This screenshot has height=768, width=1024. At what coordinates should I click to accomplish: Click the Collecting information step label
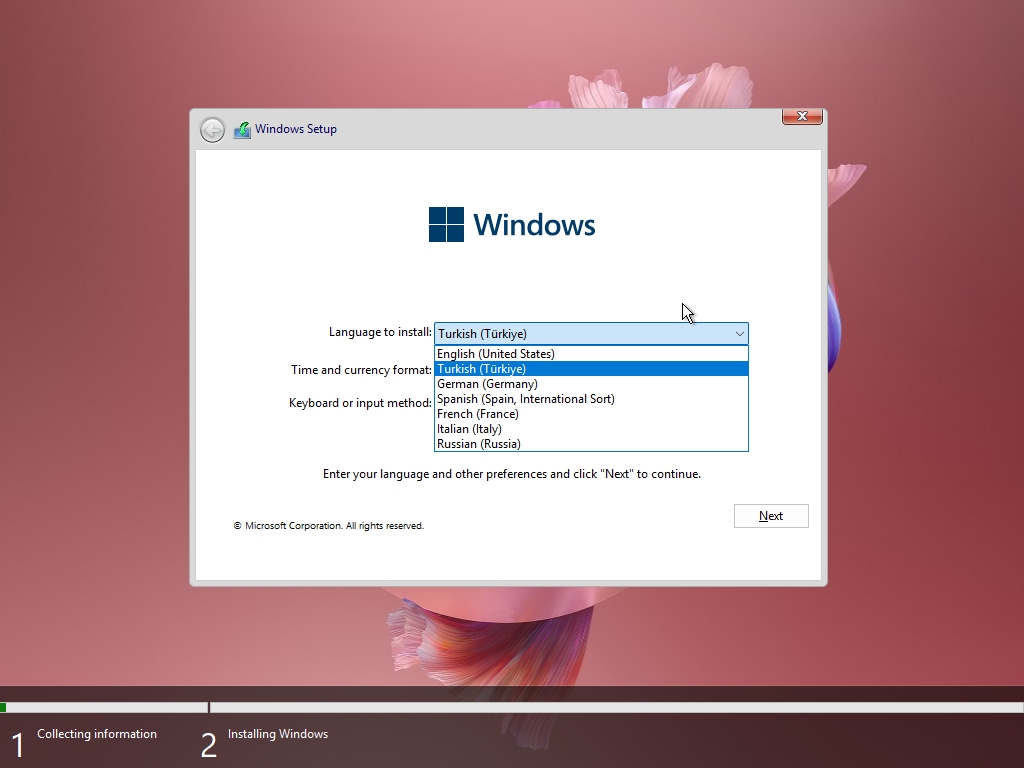97,734
